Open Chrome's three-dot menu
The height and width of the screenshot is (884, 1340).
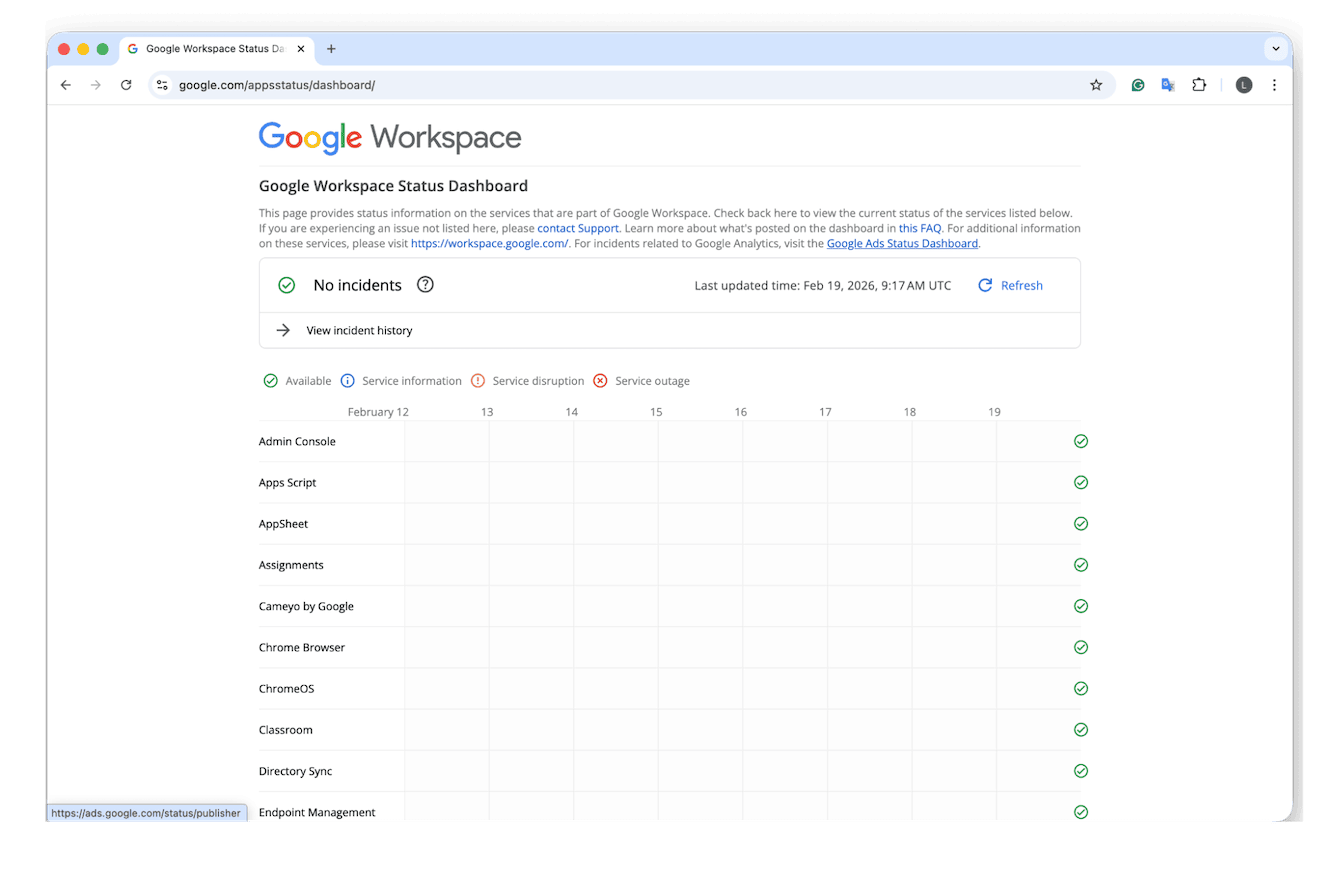pyautogui.click(x=1274, y=85)
